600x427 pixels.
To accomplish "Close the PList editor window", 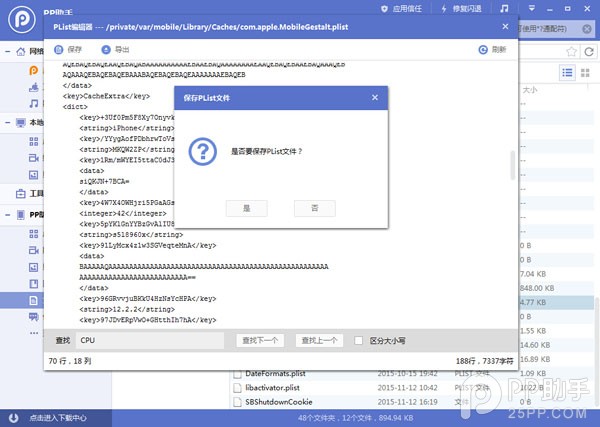I will pyautogui.click(x=505, y=26).
